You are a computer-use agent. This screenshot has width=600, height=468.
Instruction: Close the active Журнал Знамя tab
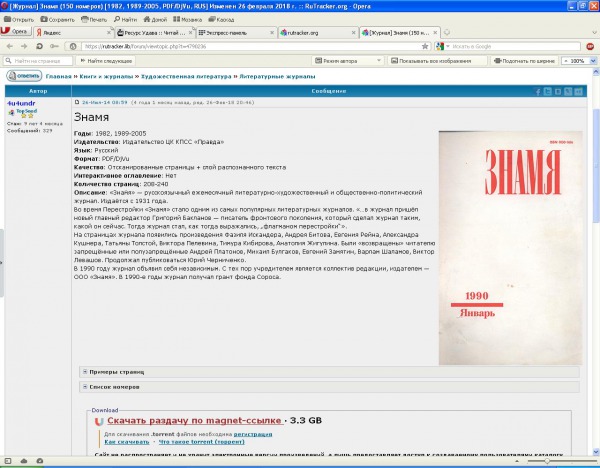point(435,33)
